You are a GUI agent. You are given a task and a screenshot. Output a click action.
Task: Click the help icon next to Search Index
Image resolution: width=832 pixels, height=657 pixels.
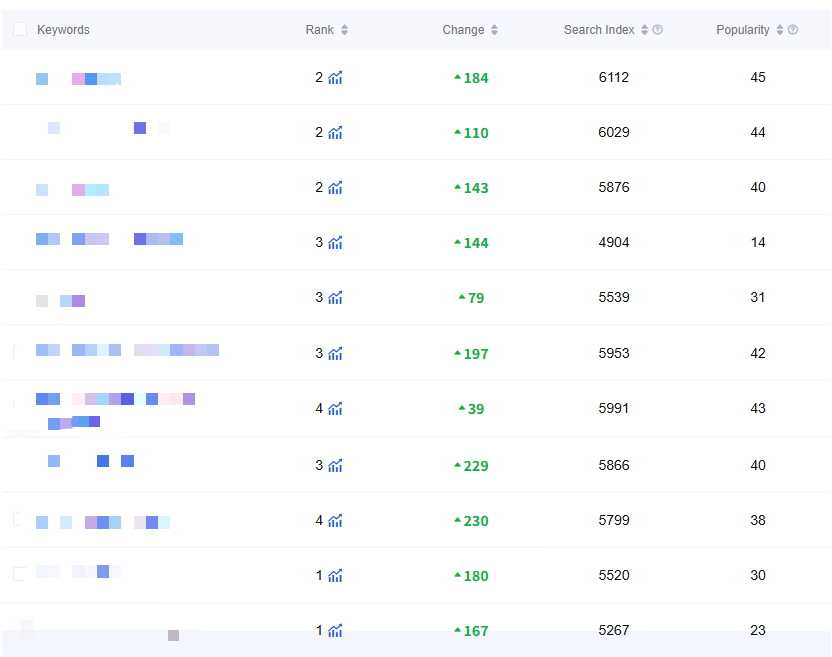coord(658,30)
